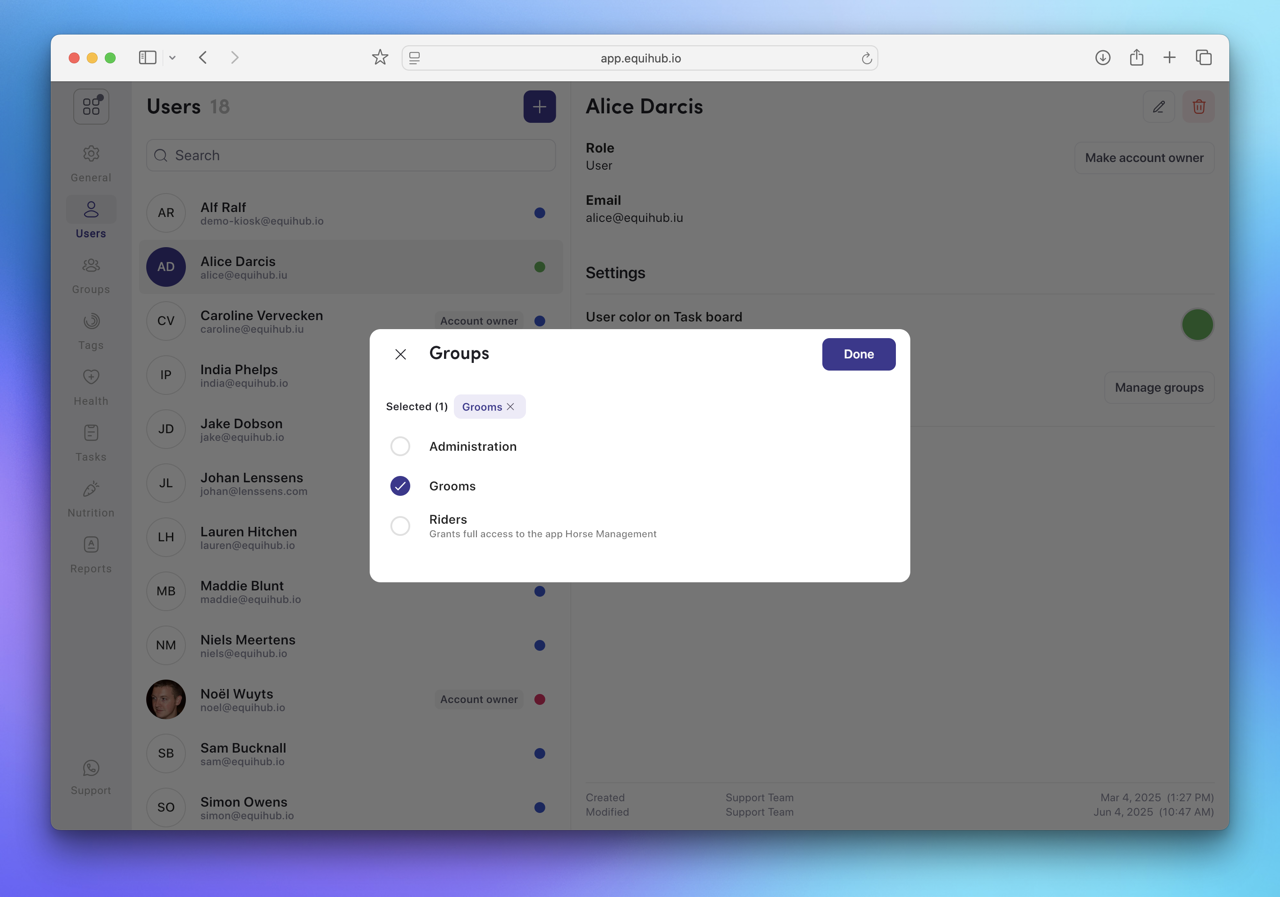Open the apps grid icon in sidebar
The height and width of the screenshot is (897, 1280).
point(91,107)
